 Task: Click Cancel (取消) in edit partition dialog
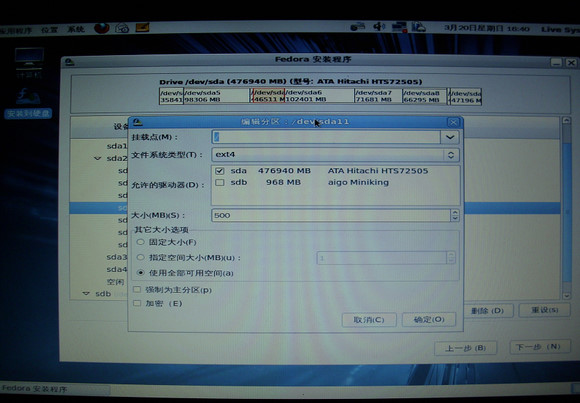369,320
